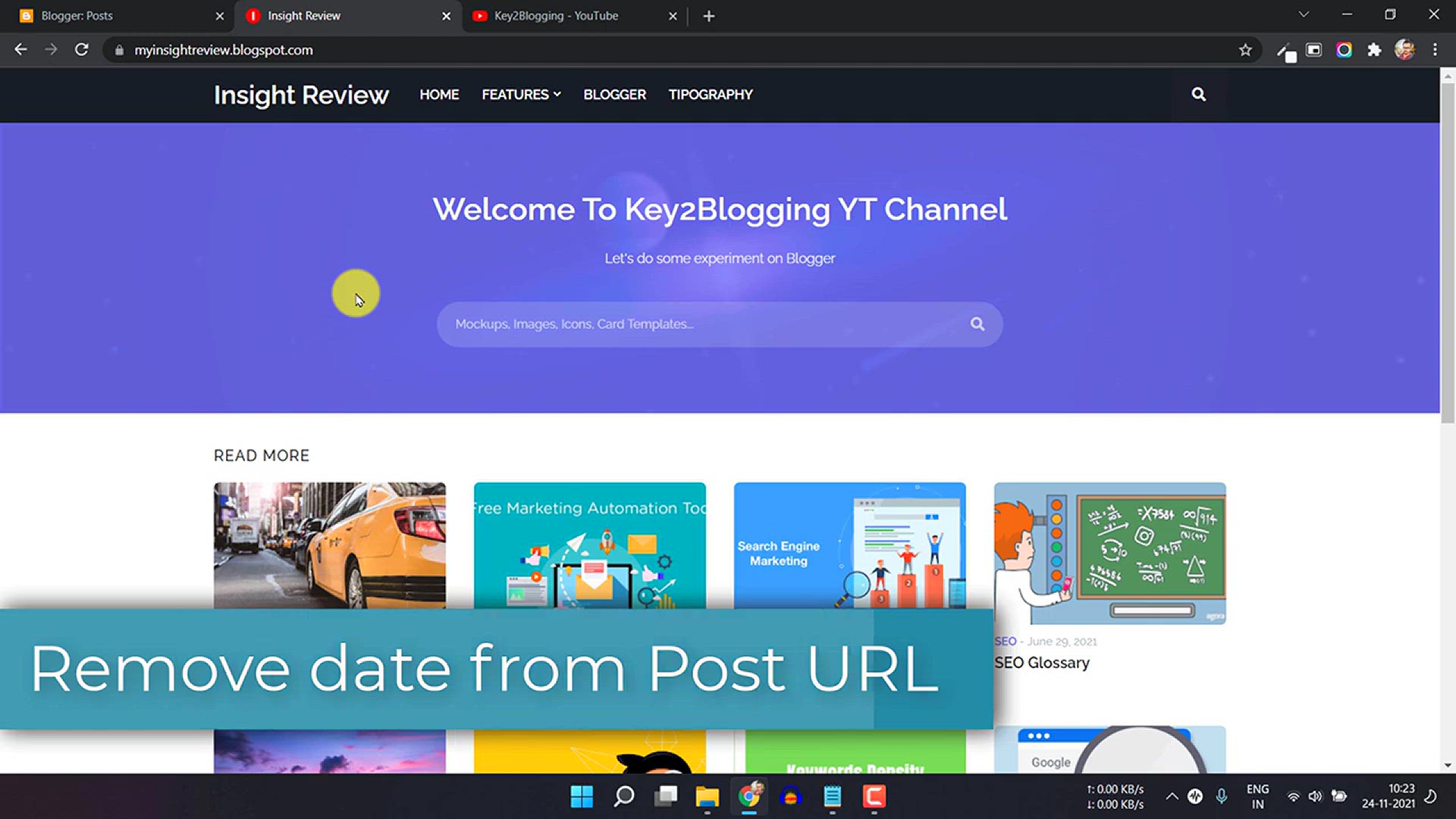Open the BLOGGER menu item

[x=614, y=95]
